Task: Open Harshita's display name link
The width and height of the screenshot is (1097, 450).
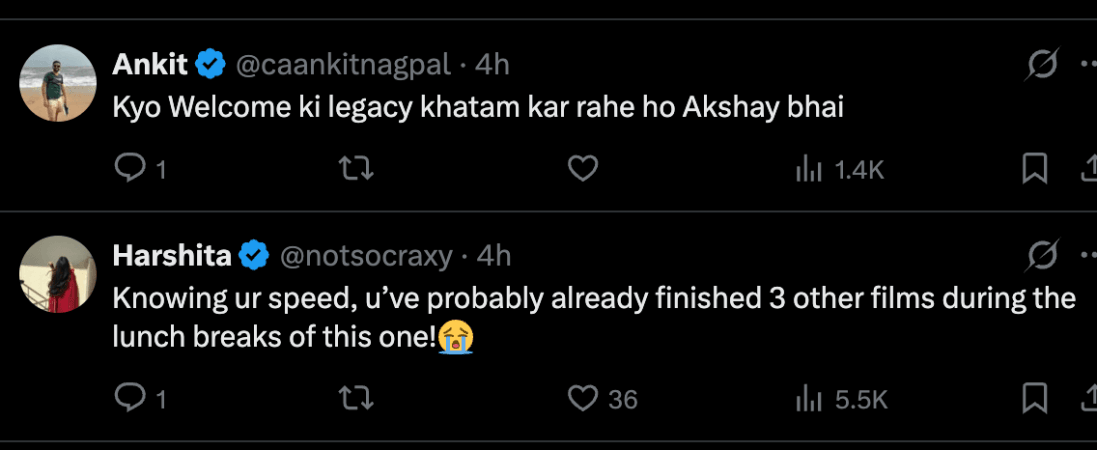Action: tap(172, 256)
